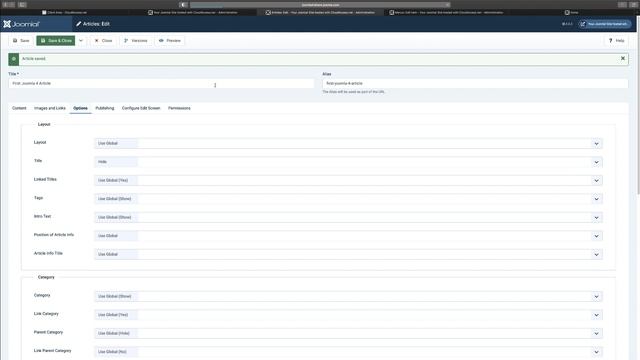Switch to the Articles: Edit browser tab
640x360 pixels.
coord(321,13)
